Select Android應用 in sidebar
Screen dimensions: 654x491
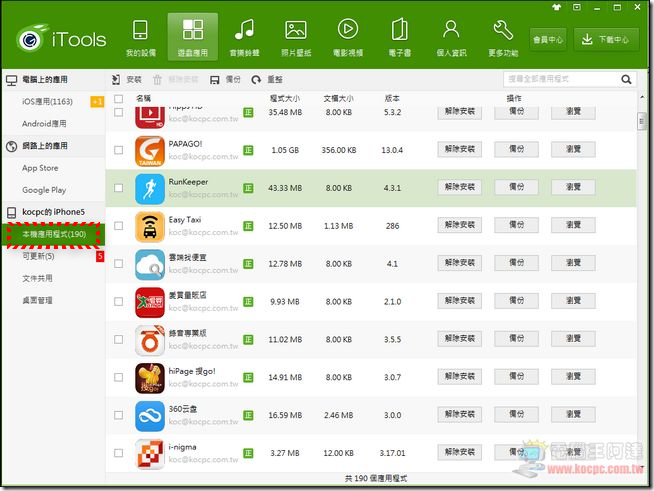(x=44, y=123)
